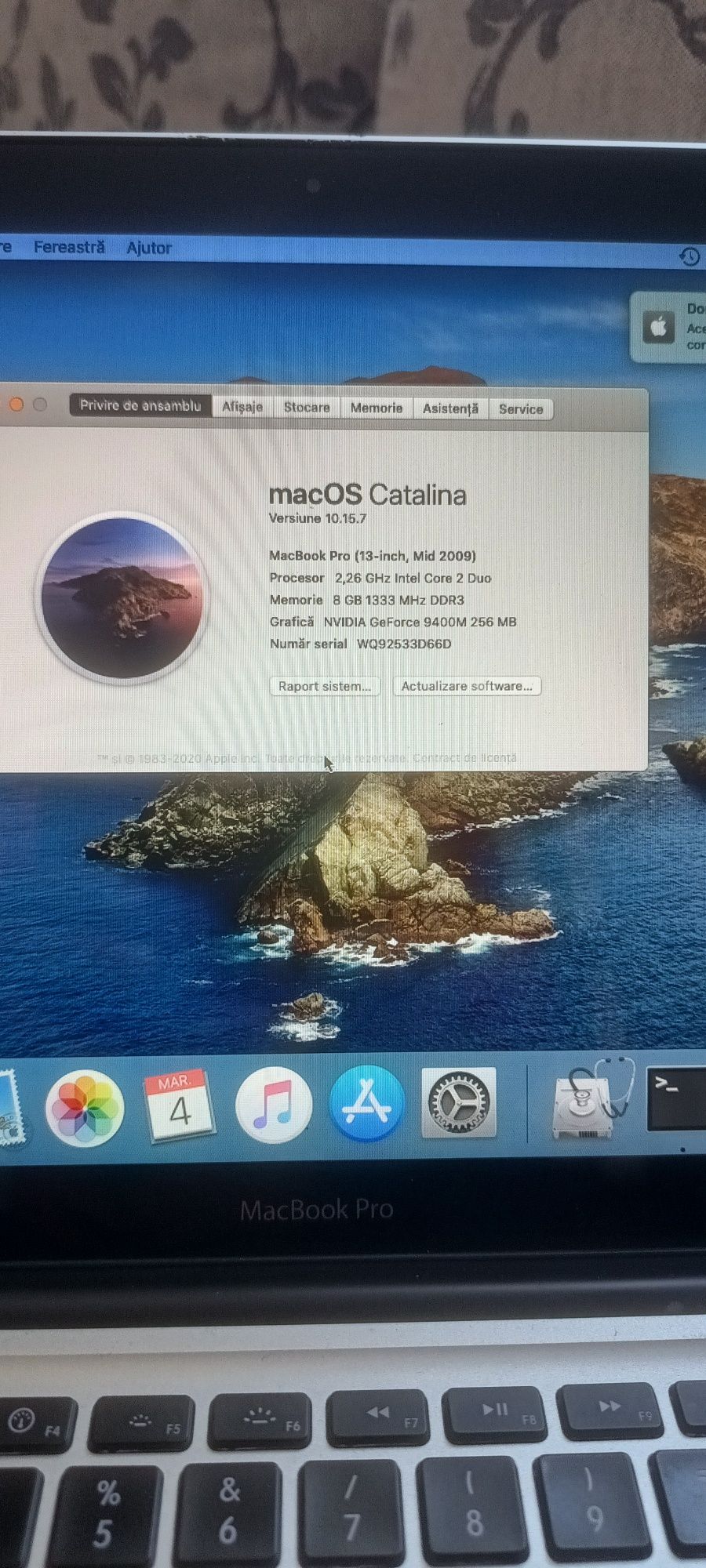Viewport: 706px width, 1568px height.
Task: Launch the Music app from the Dock
Action: [274, 1105]
